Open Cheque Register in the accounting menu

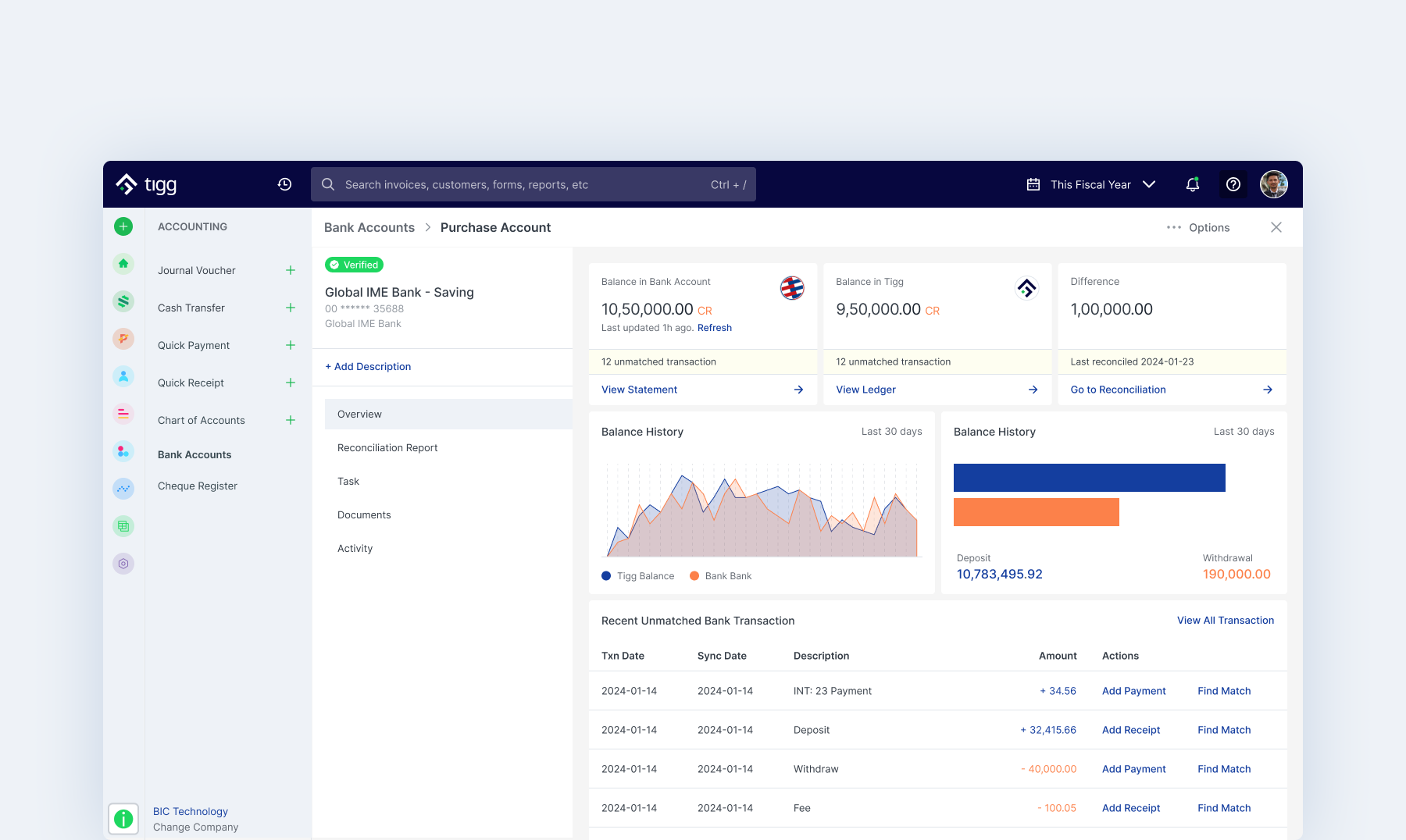tap(198, 486)
